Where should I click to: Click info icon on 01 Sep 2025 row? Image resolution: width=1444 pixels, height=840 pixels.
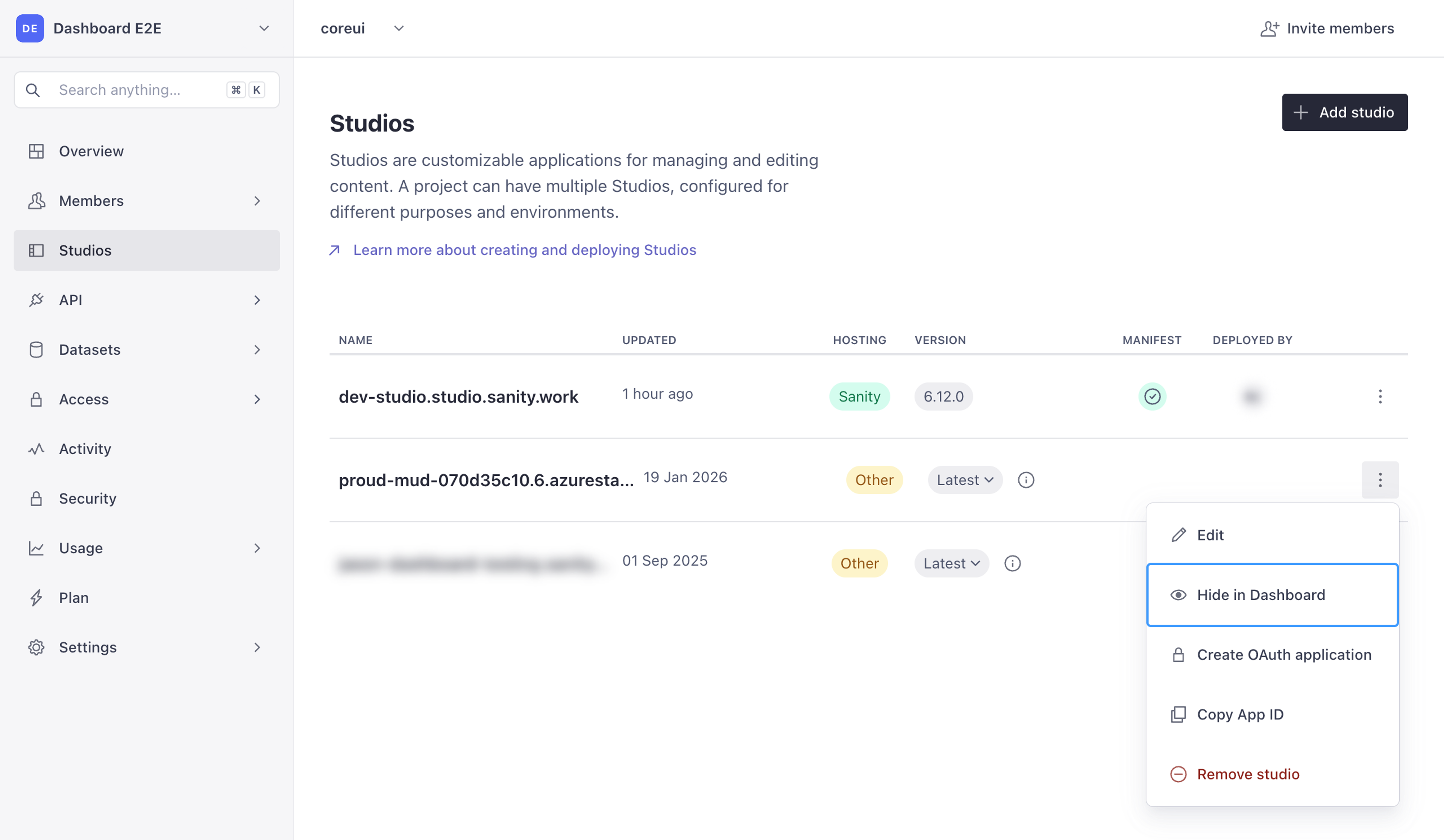click(x=1012, y=563)
